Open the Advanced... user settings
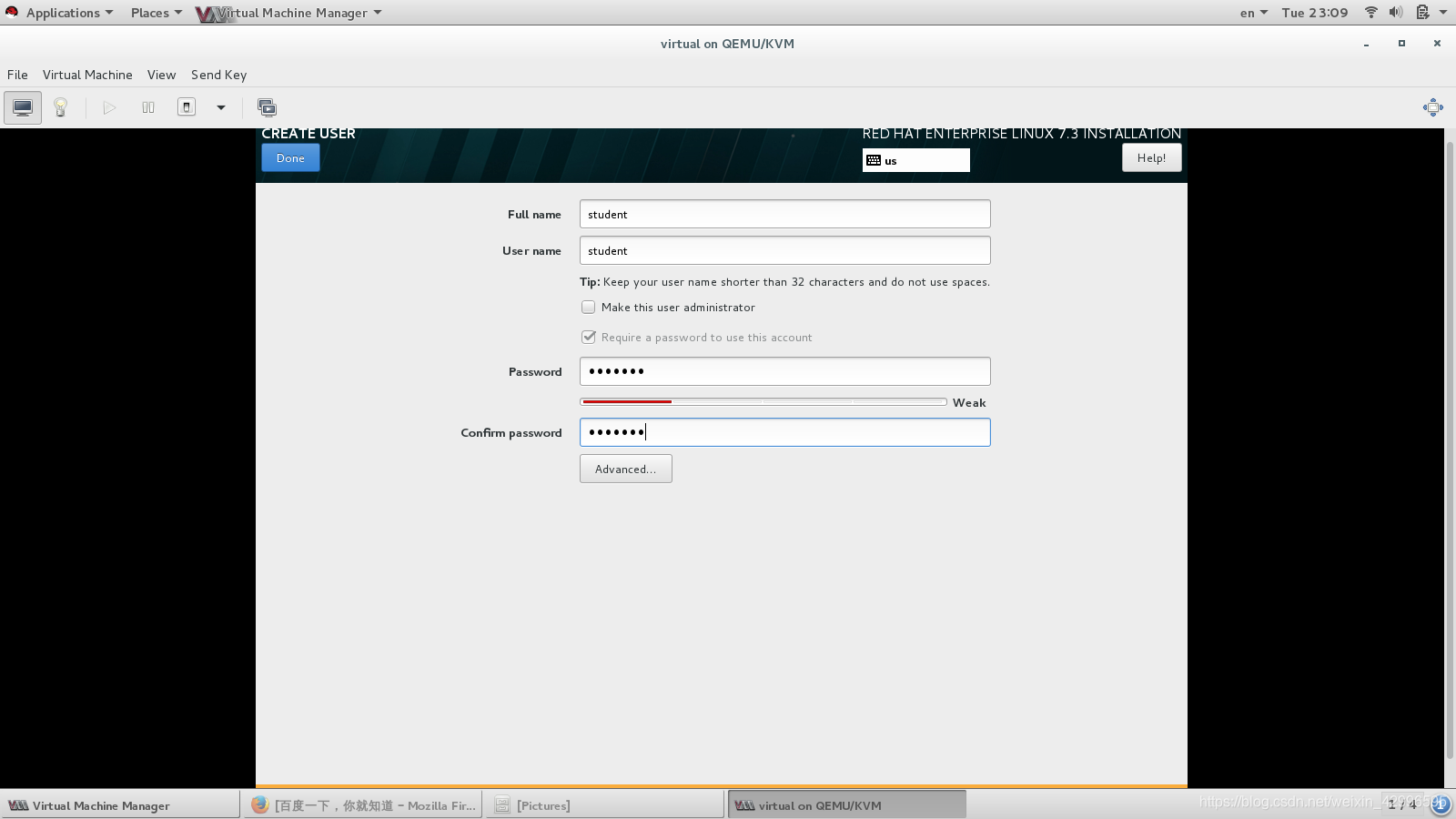 tap(625, 469)
